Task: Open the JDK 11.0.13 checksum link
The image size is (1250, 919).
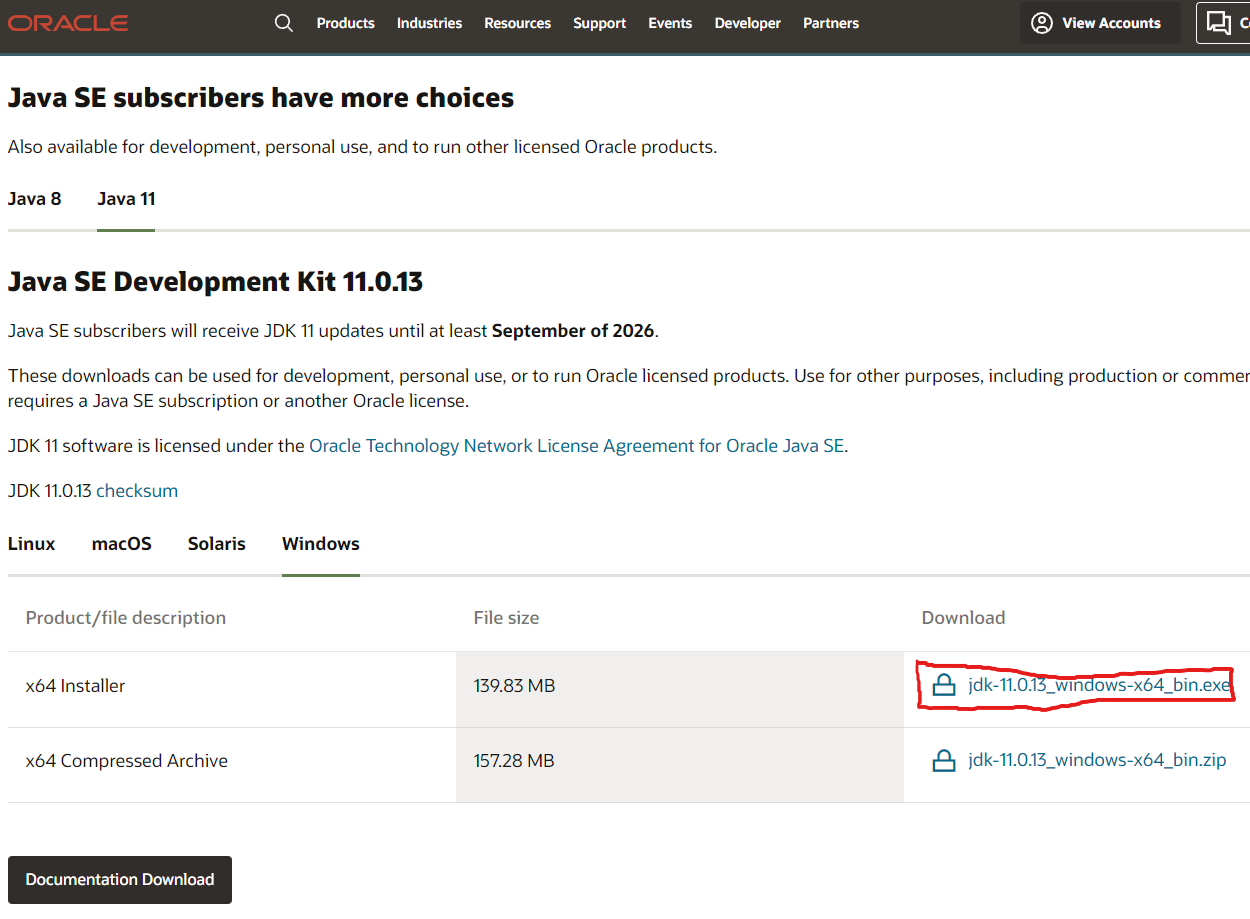Action: [137, 491]
